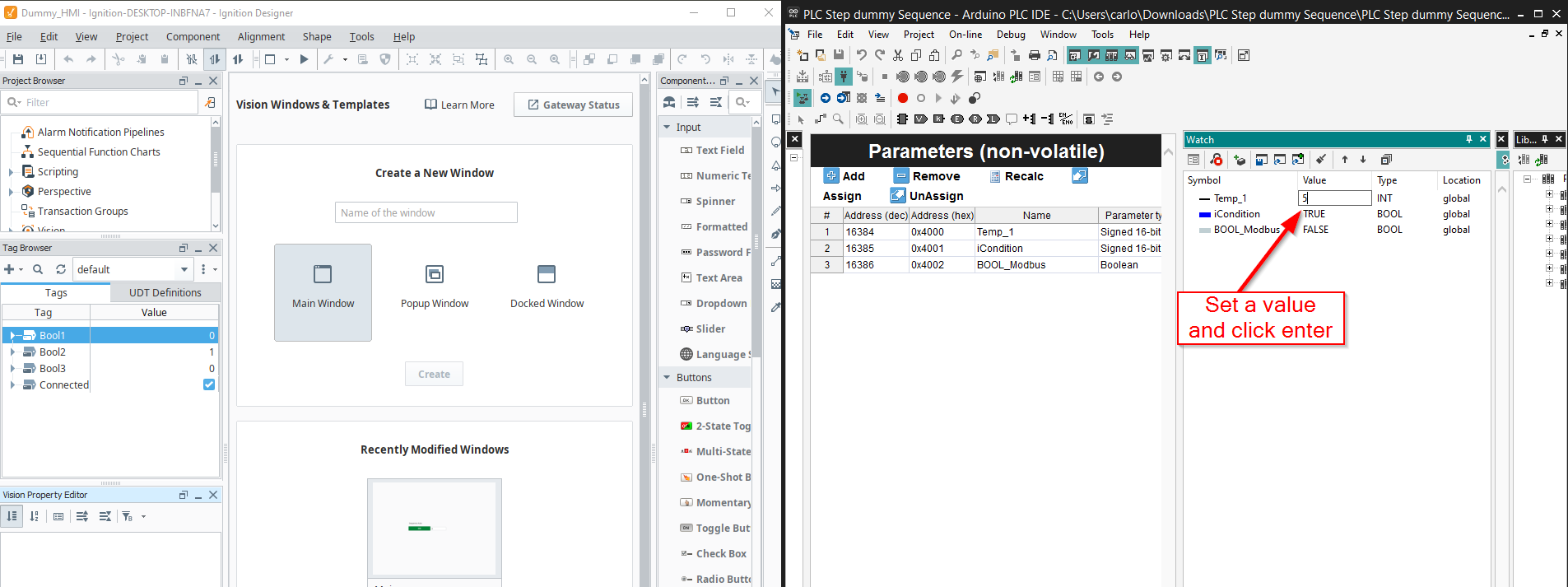Click the window name input field
The image size is (1568, 587).
[426, 212]
